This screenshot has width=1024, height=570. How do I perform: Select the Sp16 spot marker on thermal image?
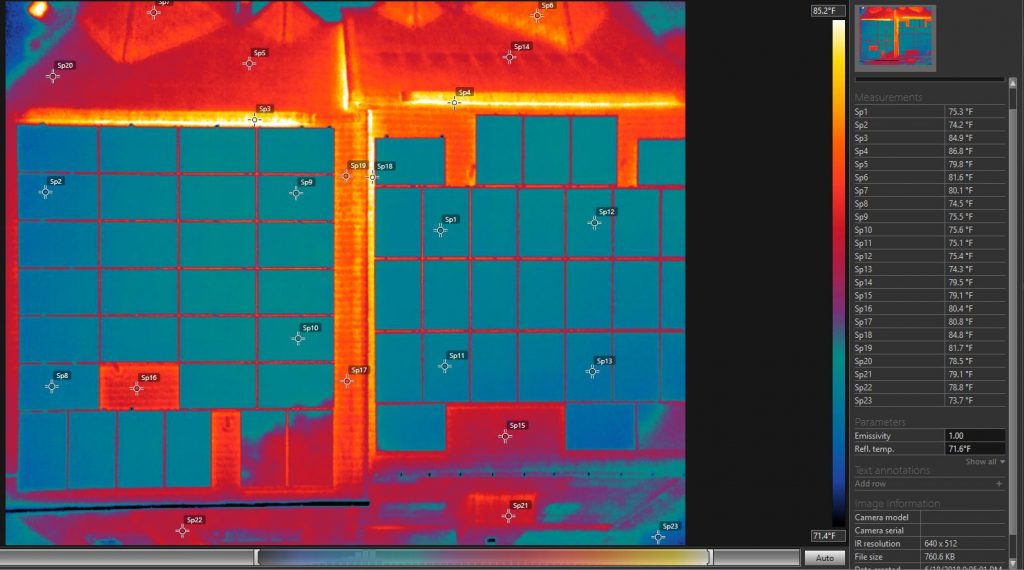click(136, 388)
